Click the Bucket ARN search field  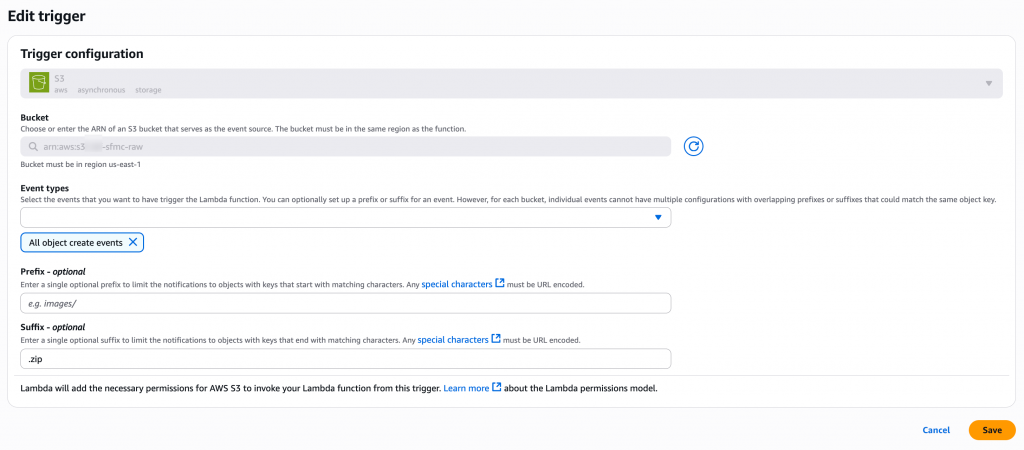tap(345, 146)
